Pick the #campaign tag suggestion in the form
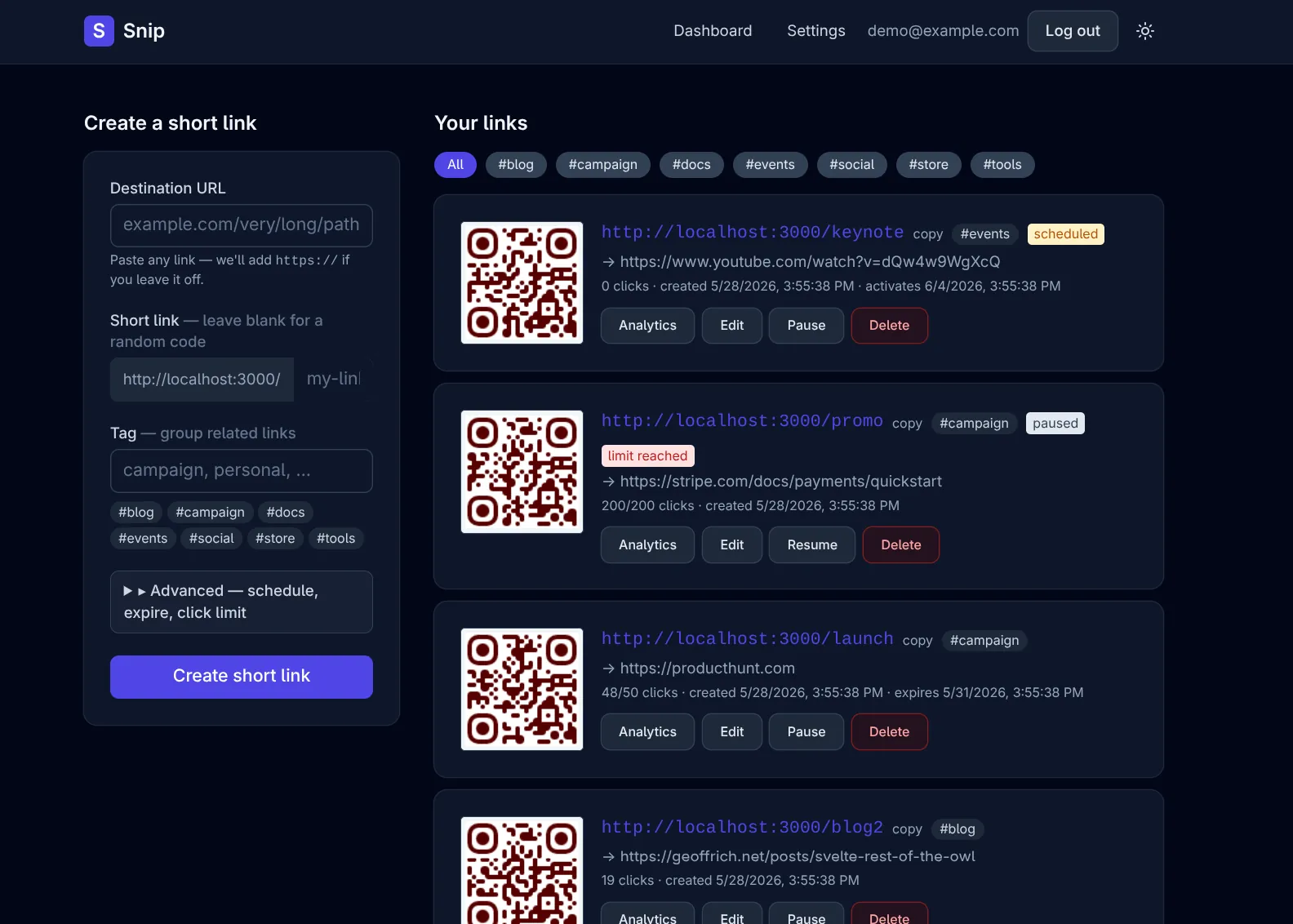The image size is (1293, 924). point(211,513)
